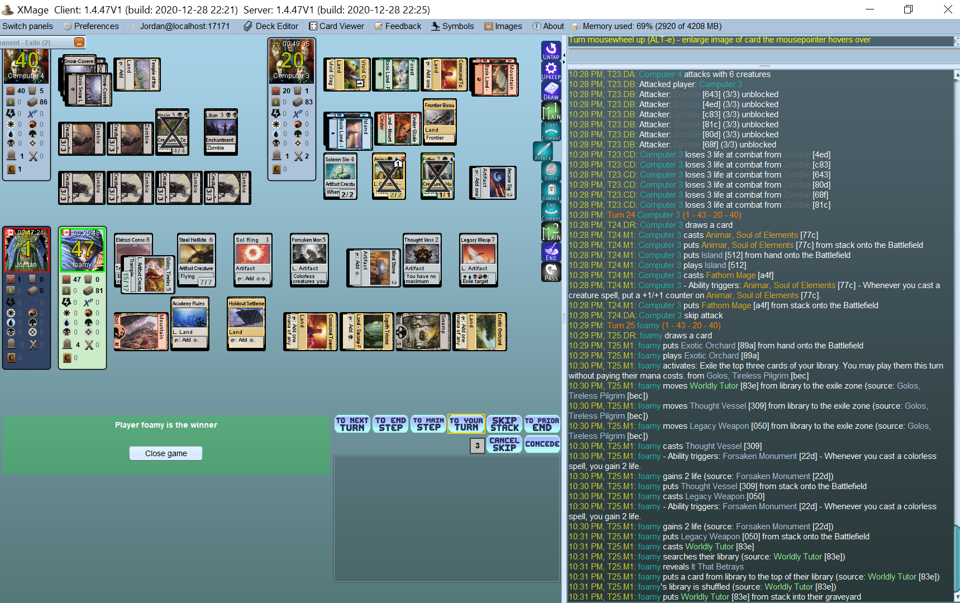Open Preferences from the toolbar
Viewport: 960px width, 603px height.
(x=90, y=26)
